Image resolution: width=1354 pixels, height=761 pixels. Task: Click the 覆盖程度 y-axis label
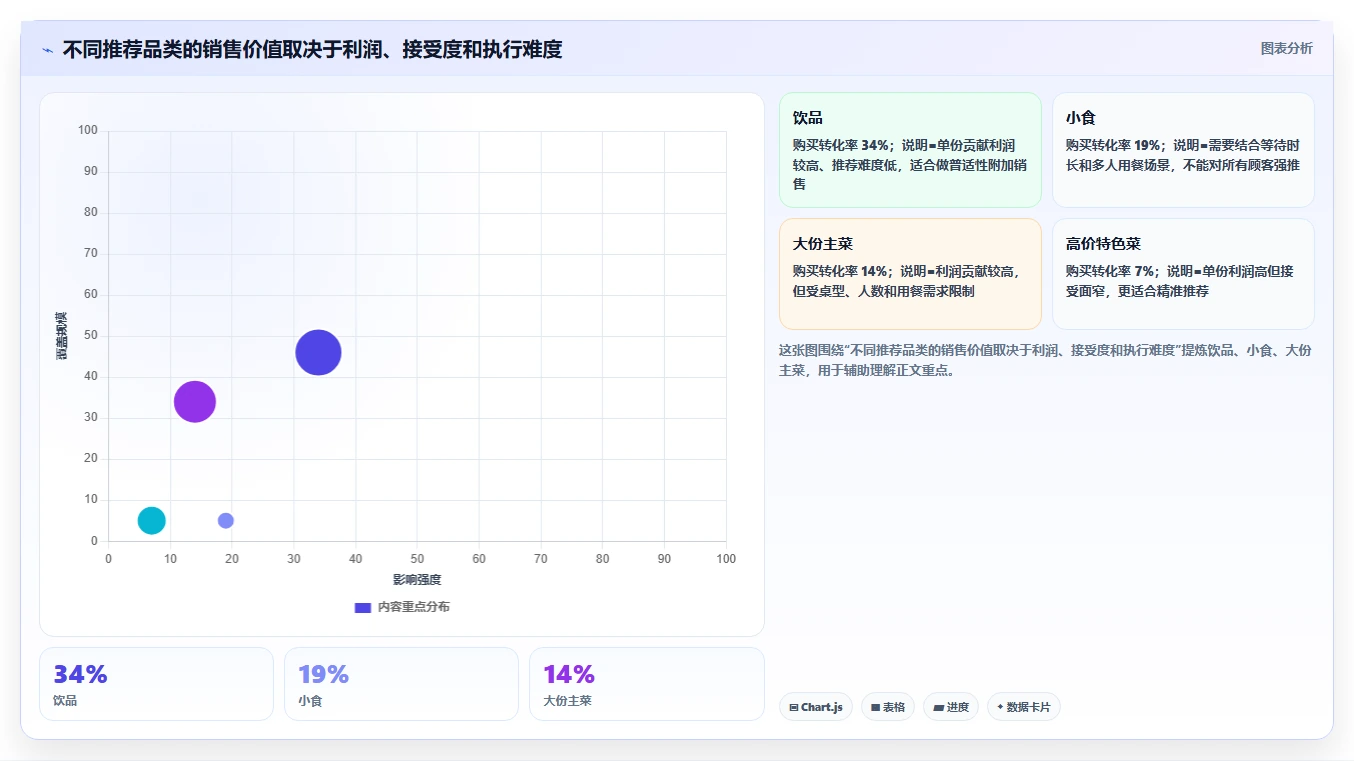pos(62,336)
